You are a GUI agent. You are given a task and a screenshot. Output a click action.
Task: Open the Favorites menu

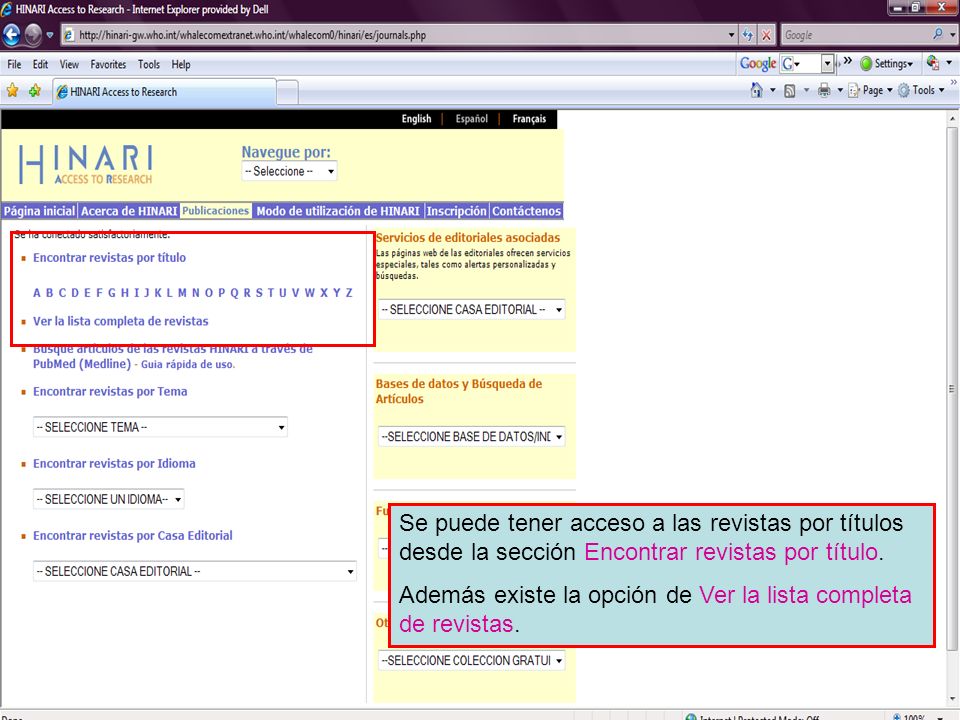(x=108, y=64)
